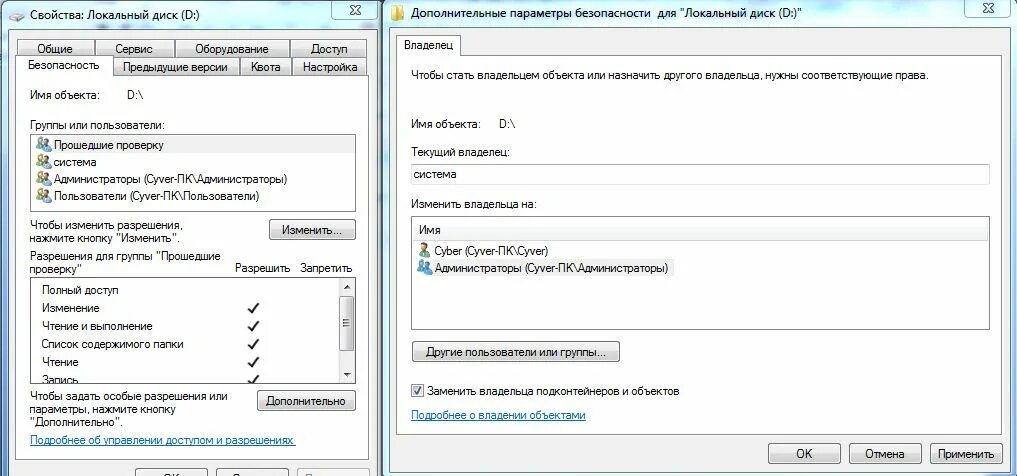Open the Предыдущие версии tab
Viewport: 1017px width, 476px height.
click(175, 67)
